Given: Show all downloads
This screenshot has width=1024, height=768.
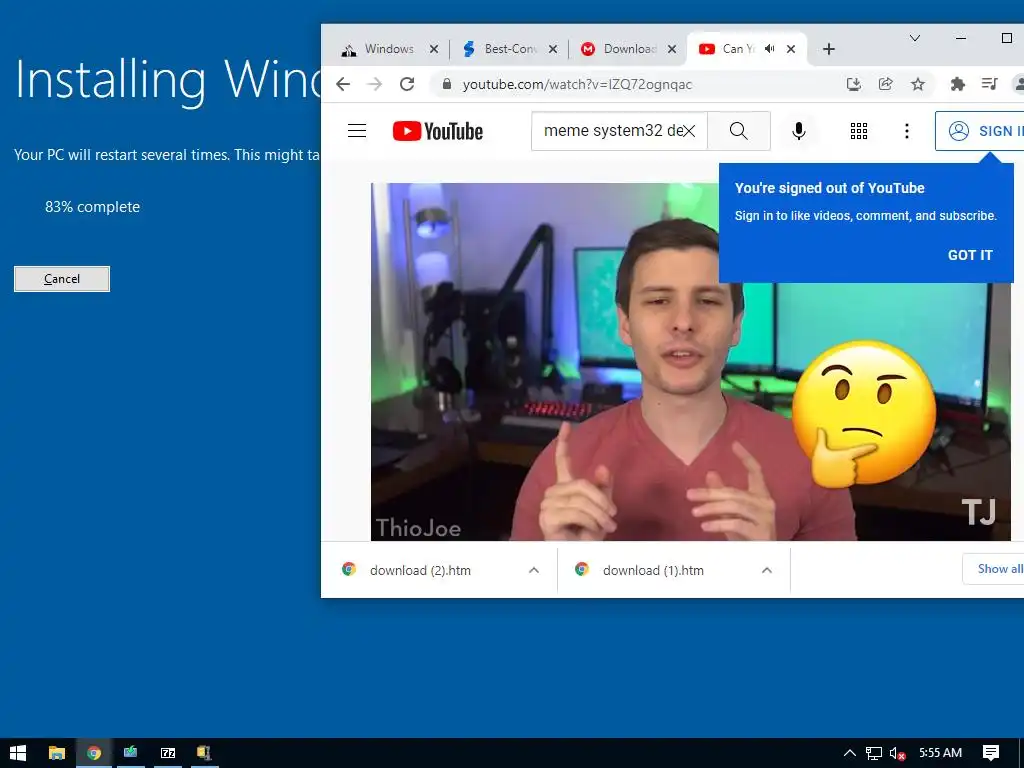Looking at the screenshot, I should 994,569.
